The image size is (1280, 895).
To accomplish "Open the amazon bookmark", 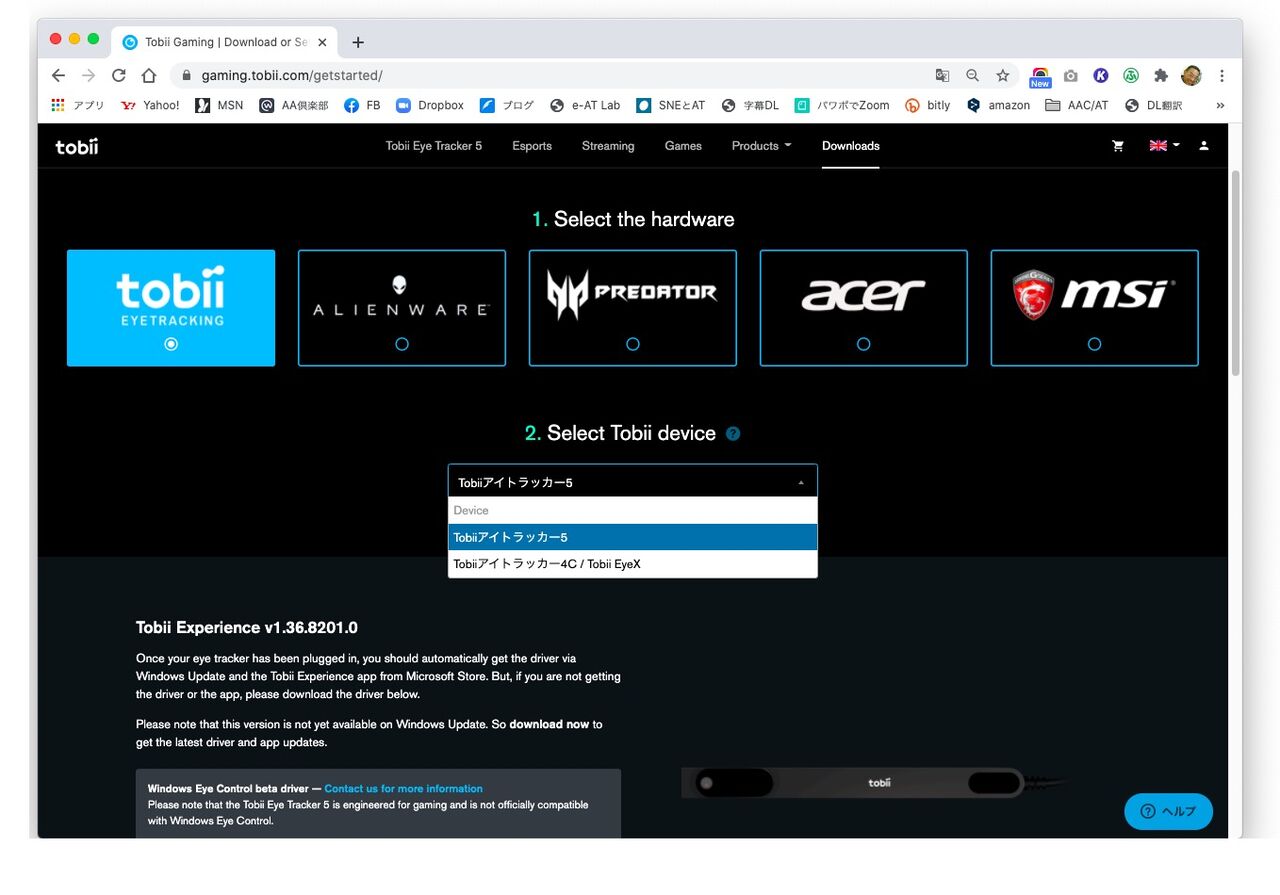I will click(x=998, y=105).
